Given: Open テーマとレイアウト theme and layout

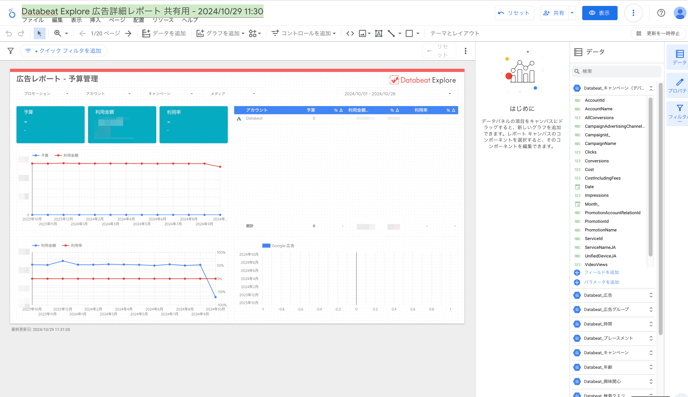Looking at the screenshot, I should tap(455, 33).
